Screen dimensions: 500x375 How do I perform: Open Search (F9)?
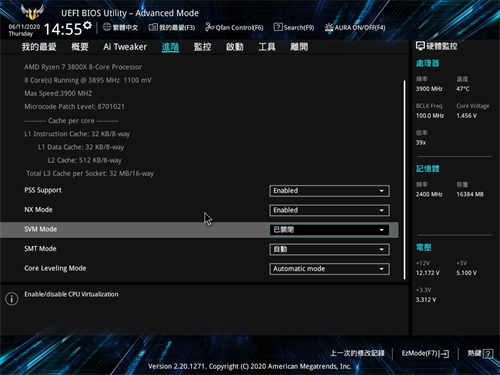pyautogui.click(x=294, y=27)
